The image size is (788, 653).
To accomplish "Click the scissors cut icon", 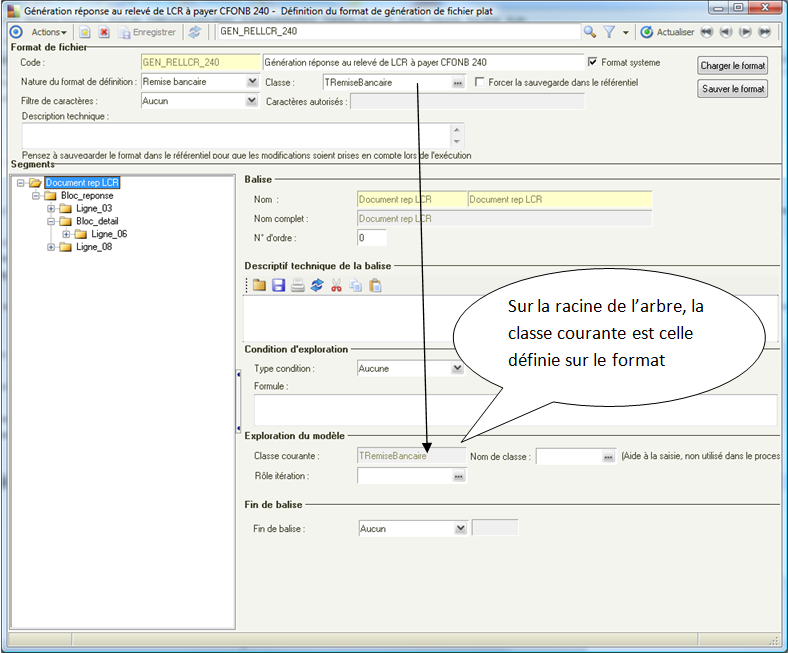I will coord(336,286).
